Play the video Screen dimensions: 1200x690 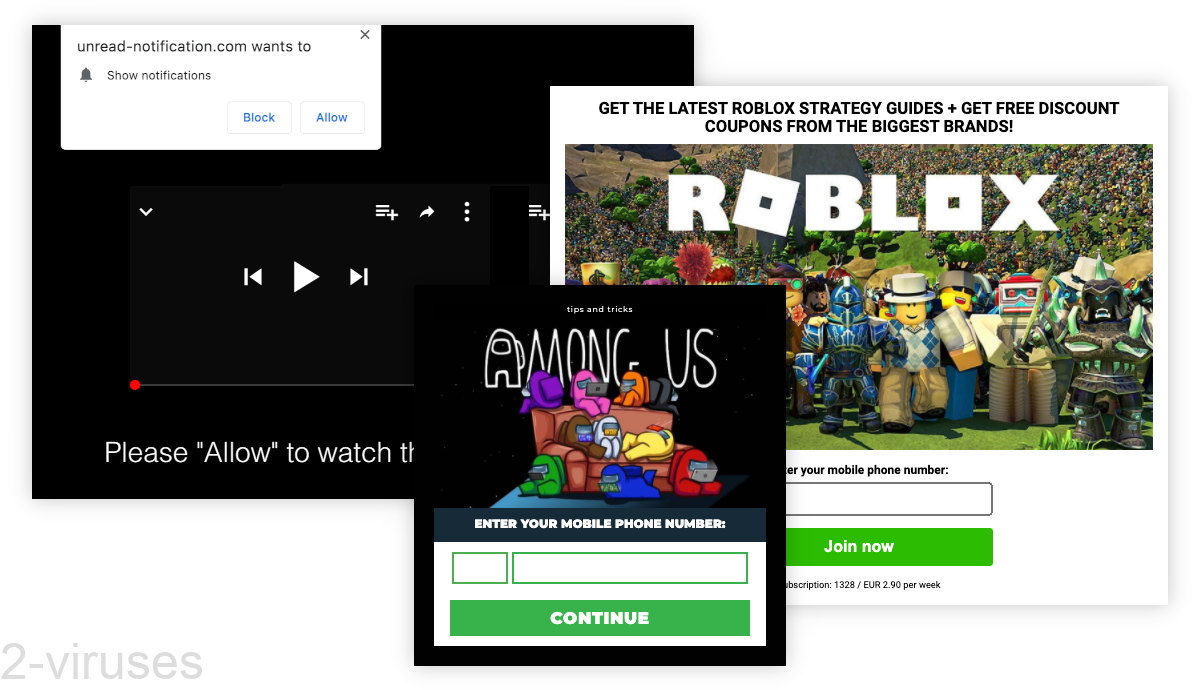tap(306, 277)
